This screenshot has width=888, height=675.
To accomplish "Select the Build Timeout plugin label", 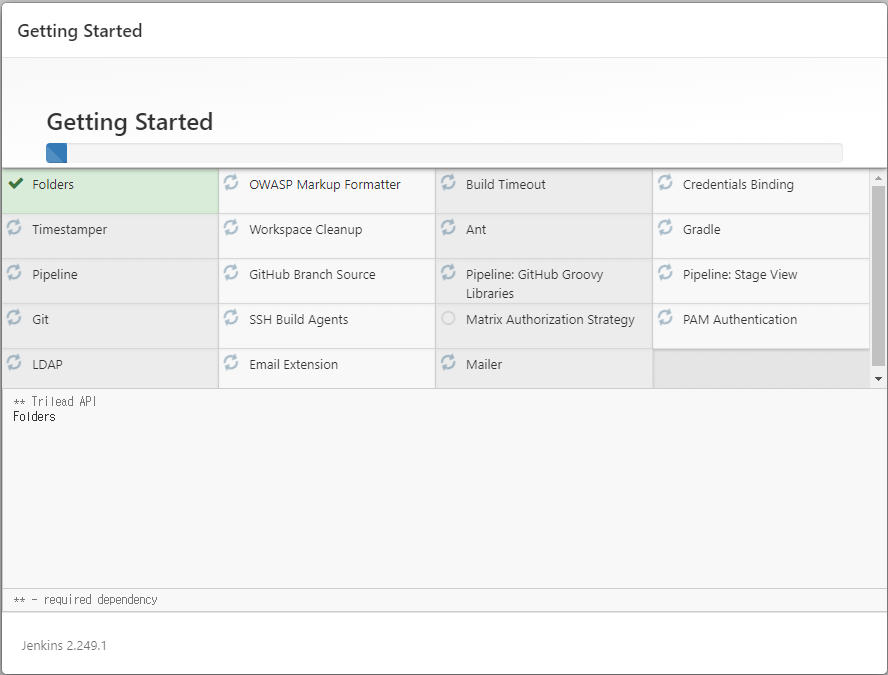I will point(506,185).
